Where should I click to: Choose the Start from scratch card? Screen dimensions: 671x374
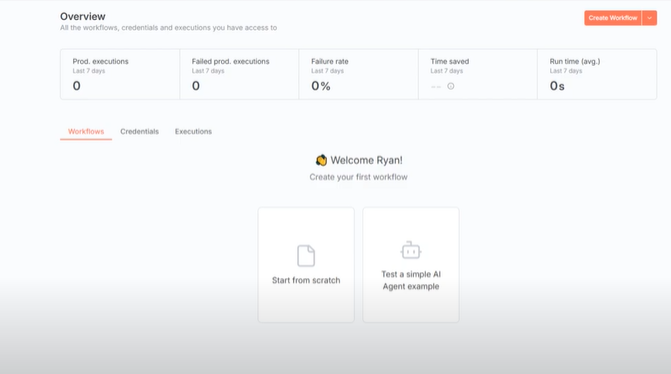pos(306,265)
